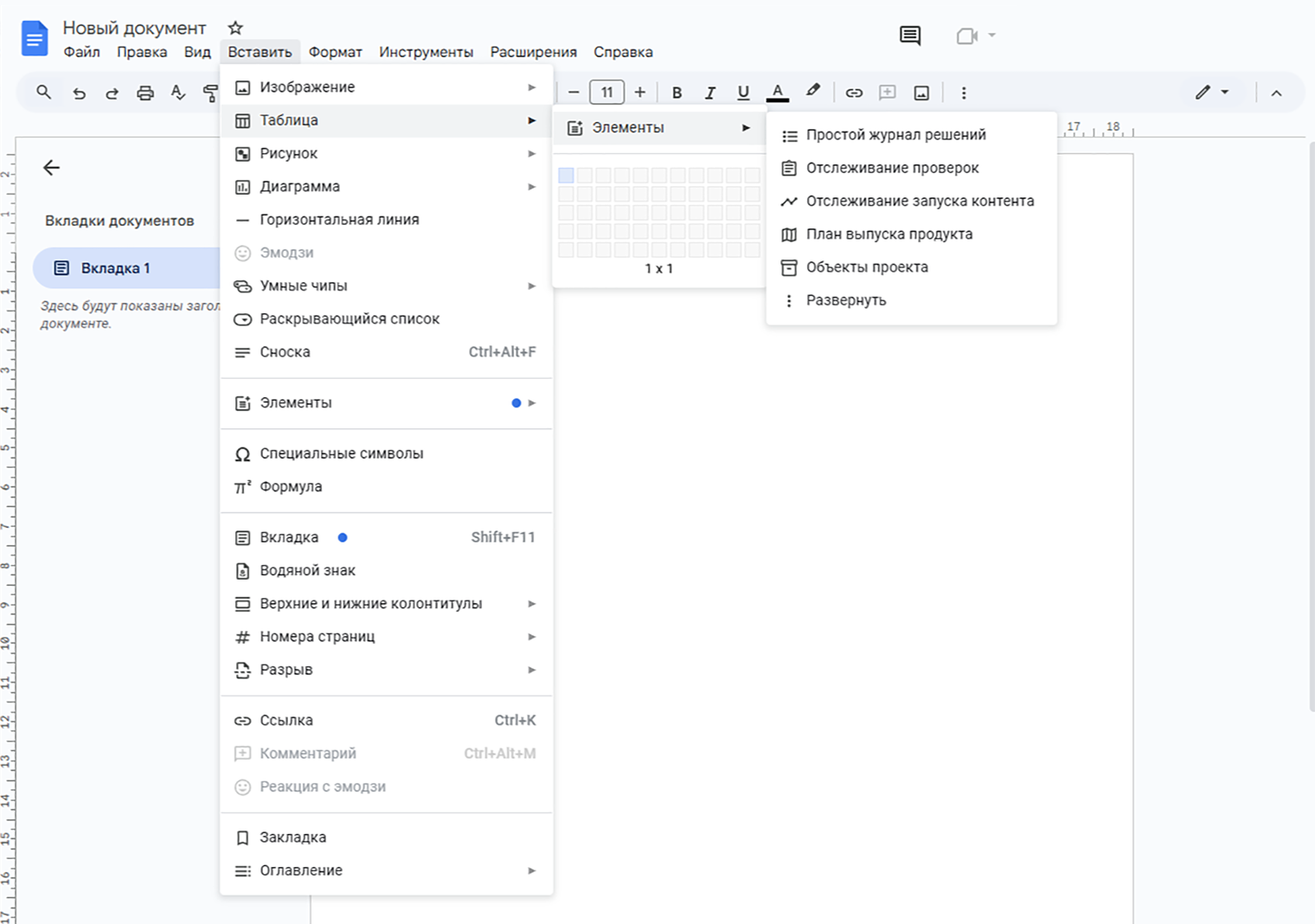Expand the Номера страниц submenu
Image resolution: width=1315 pixels, height=924 pixels.
tap(386, 637)
